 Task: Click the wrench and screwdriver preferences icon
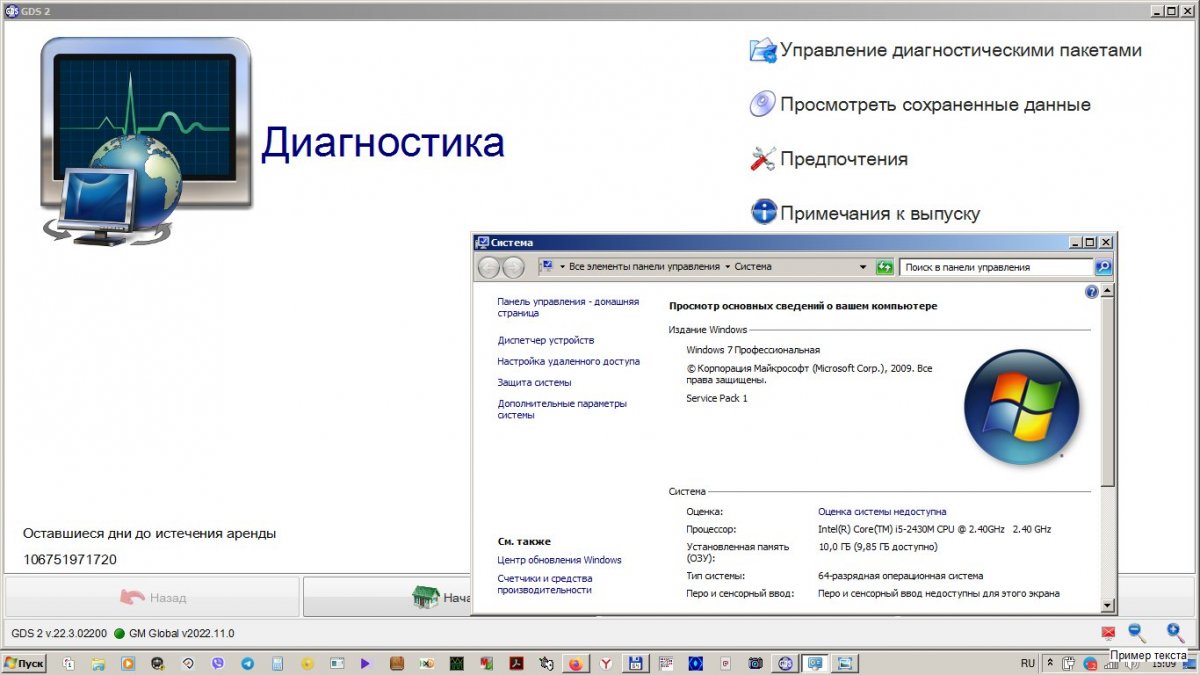[763, 158]
